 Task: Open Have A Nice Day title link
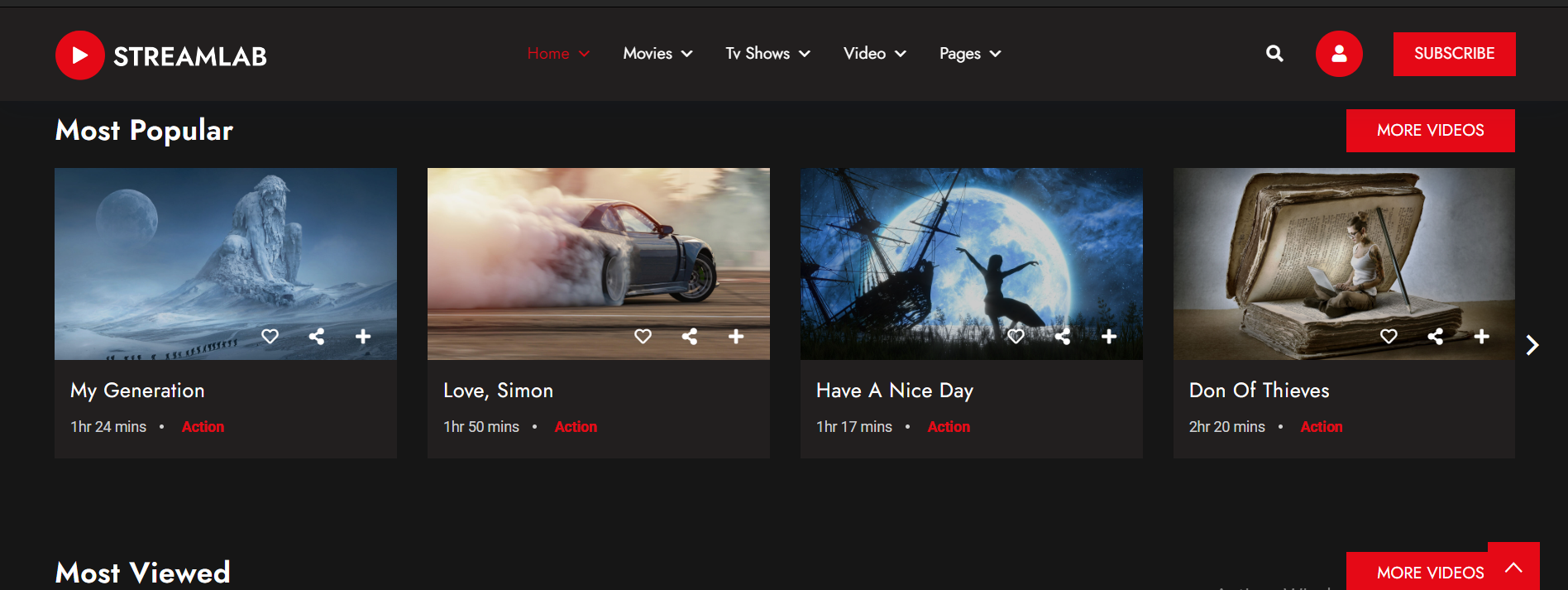[894, 391]
